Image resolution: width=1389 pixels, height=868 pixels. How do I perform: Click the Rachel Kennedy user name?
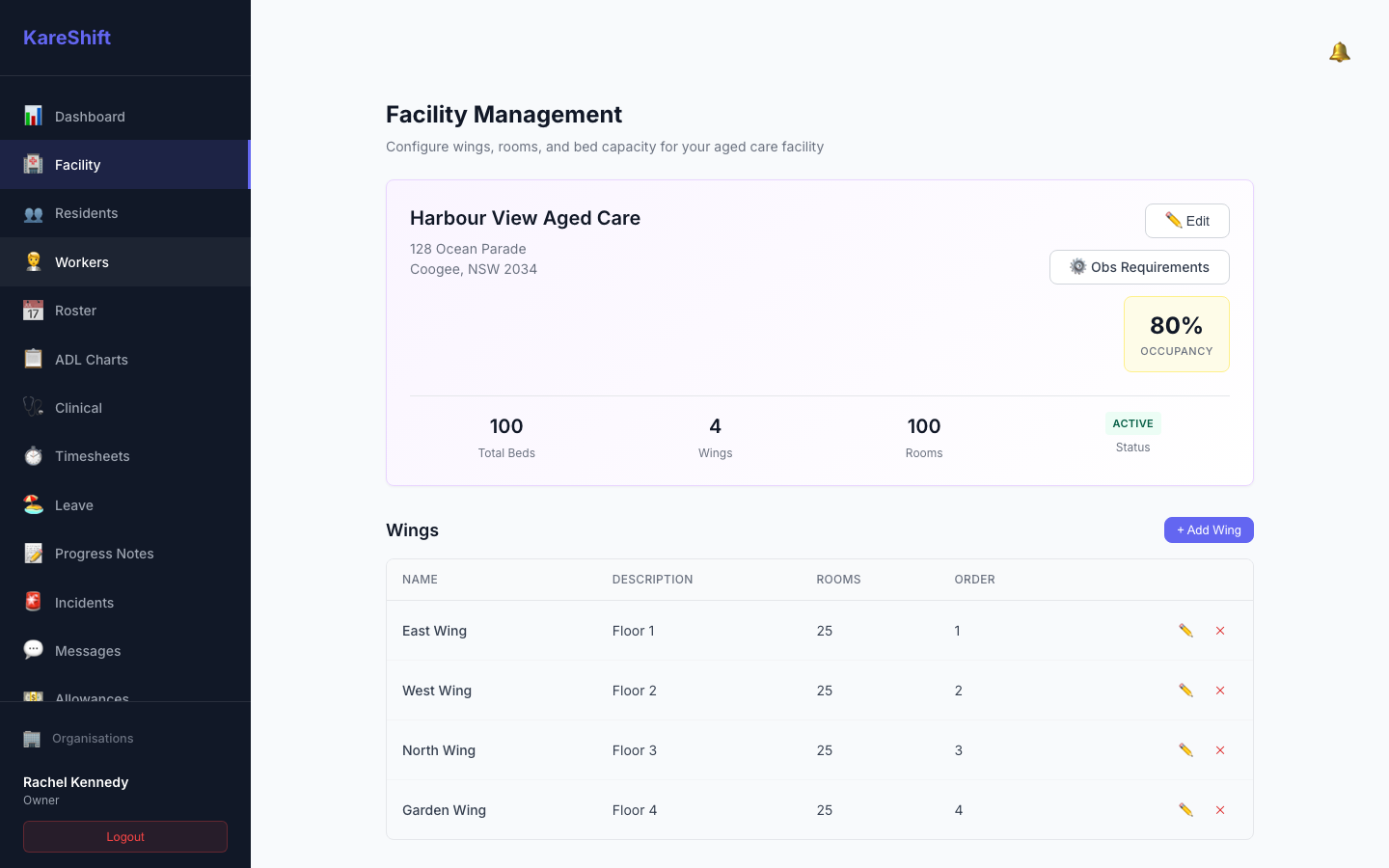pos(75,782)
